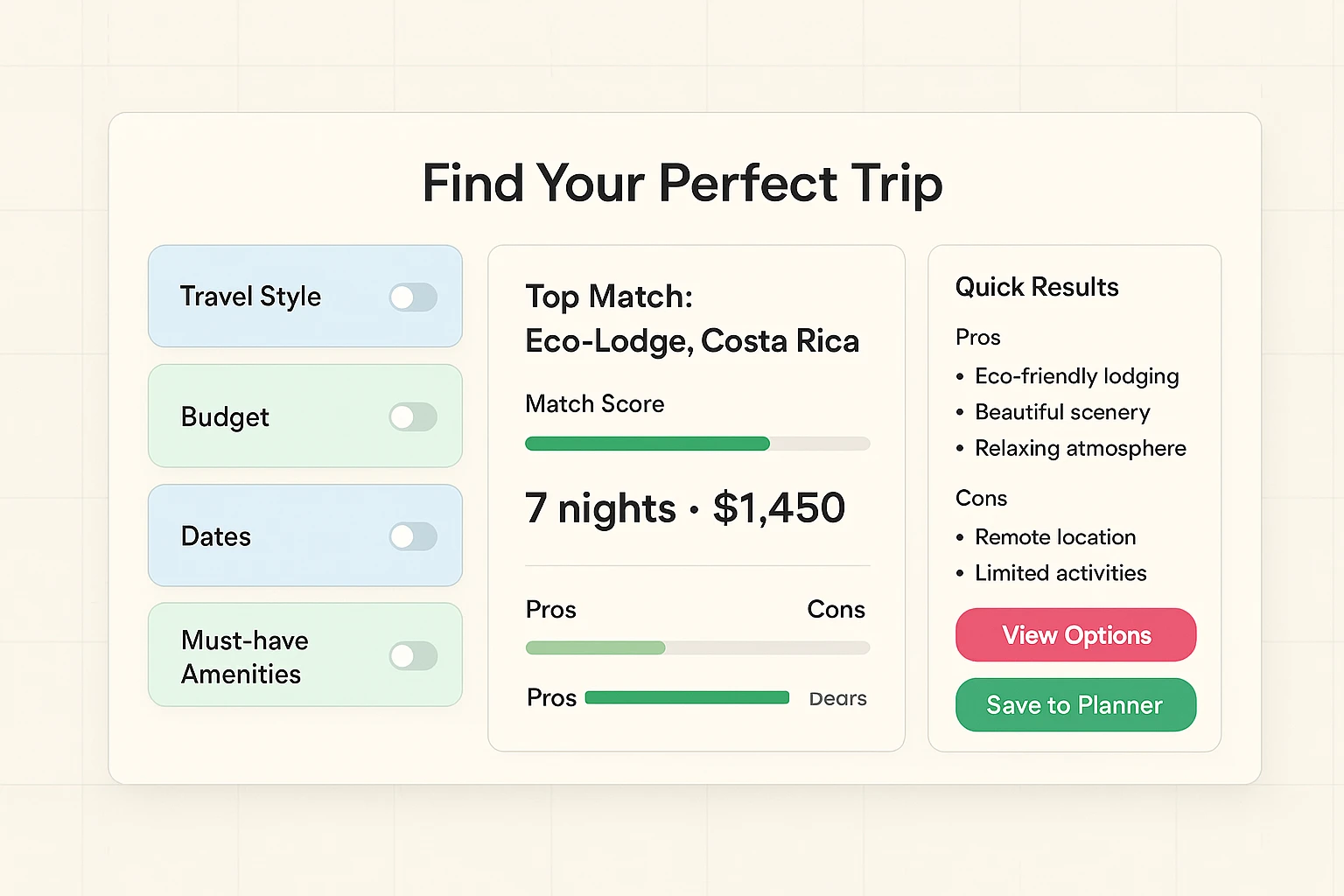Viewport: 1344px width, 896px height.
Task: Click the Match Score progress bar
Action: [696, 444]
